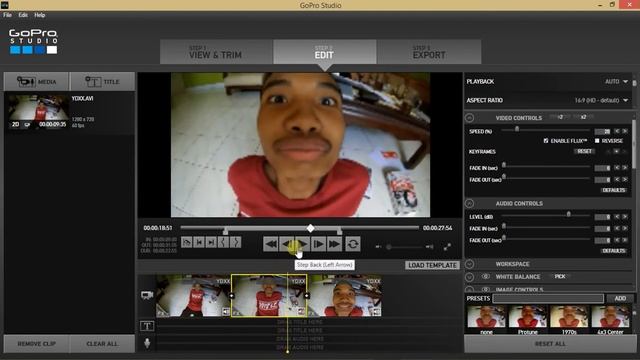This screenshot has height=360, width=640.
Task: Toggle the Enable Flux checkbox
Action: tap(546, 140)
